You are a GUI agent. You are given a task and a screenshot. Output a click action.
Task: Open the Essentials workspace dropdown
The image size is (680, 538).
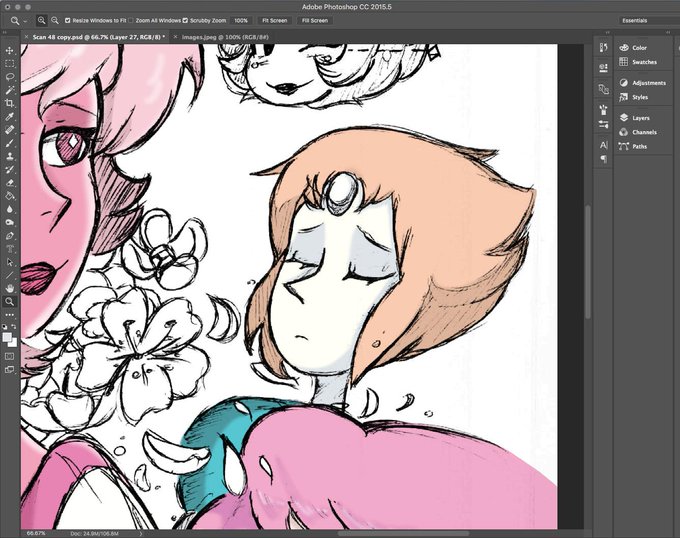click(648, 20)
